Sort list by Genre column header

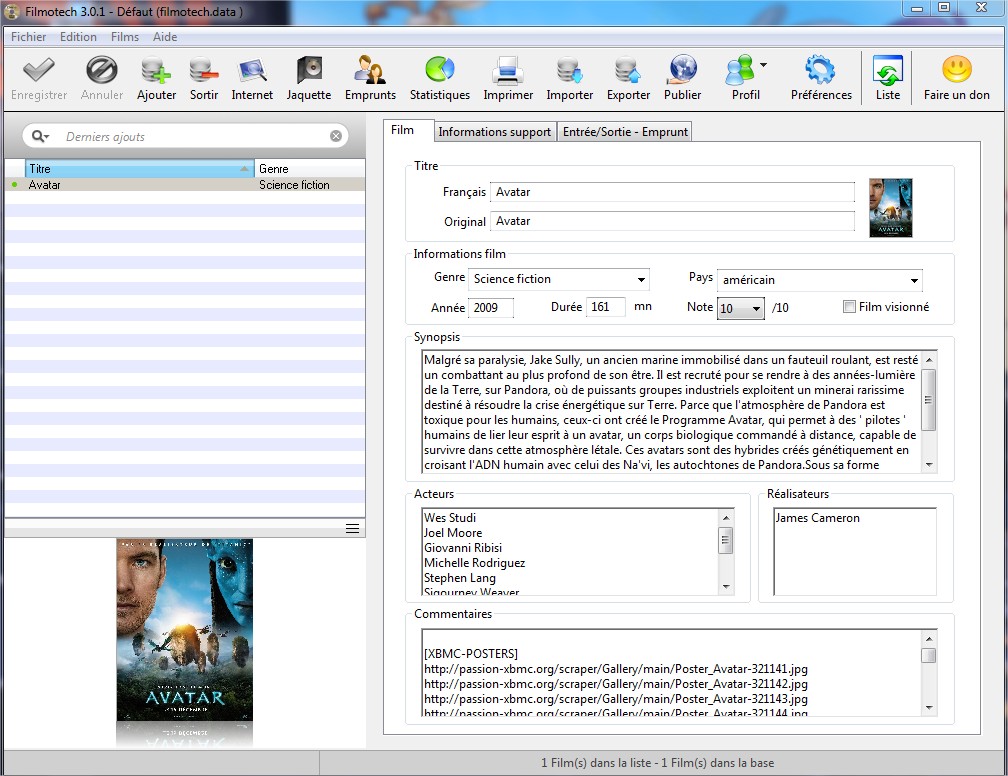click(310, 168)
